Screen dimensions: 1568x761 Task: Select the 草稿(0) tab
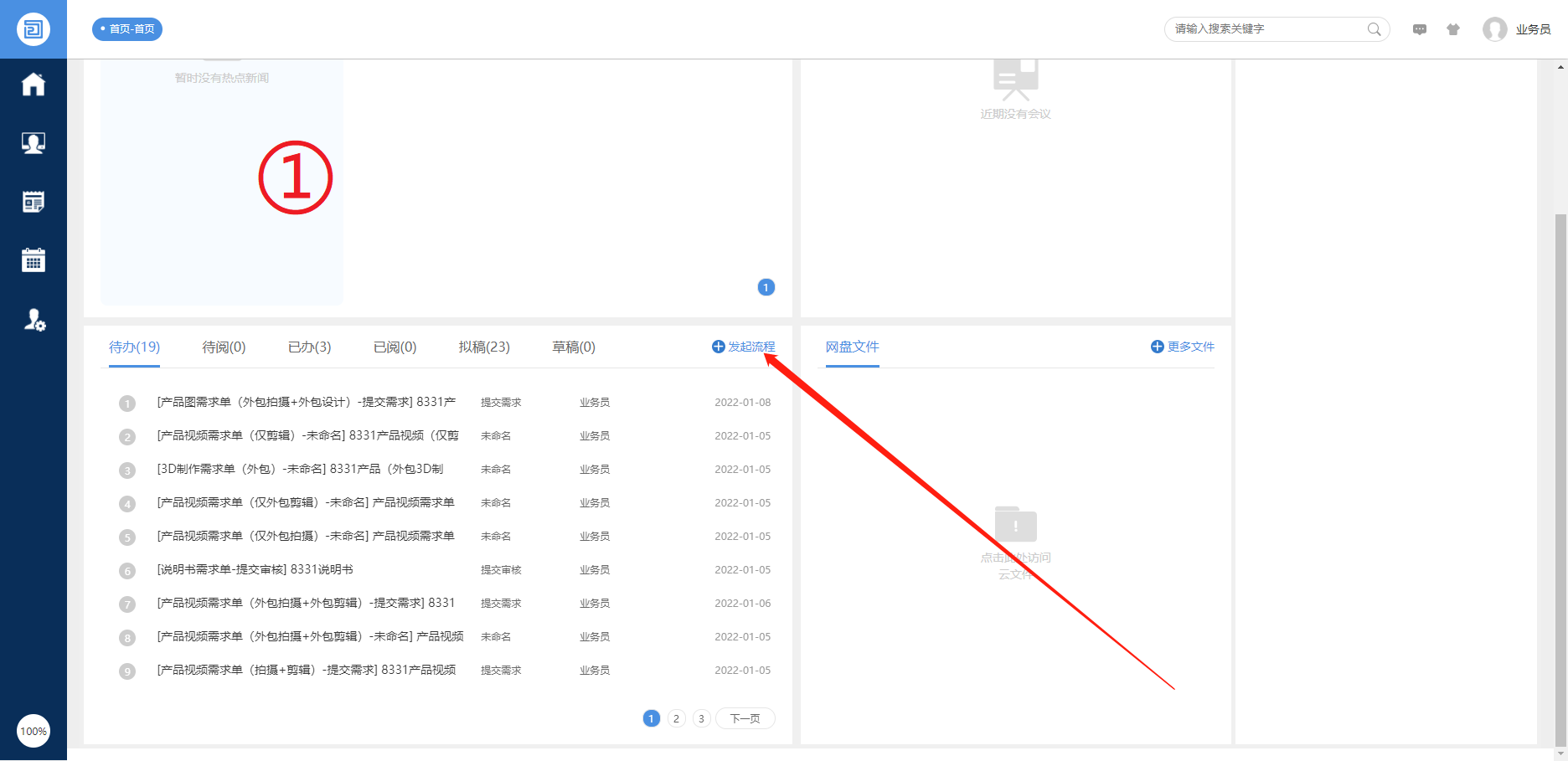(574, 347)
